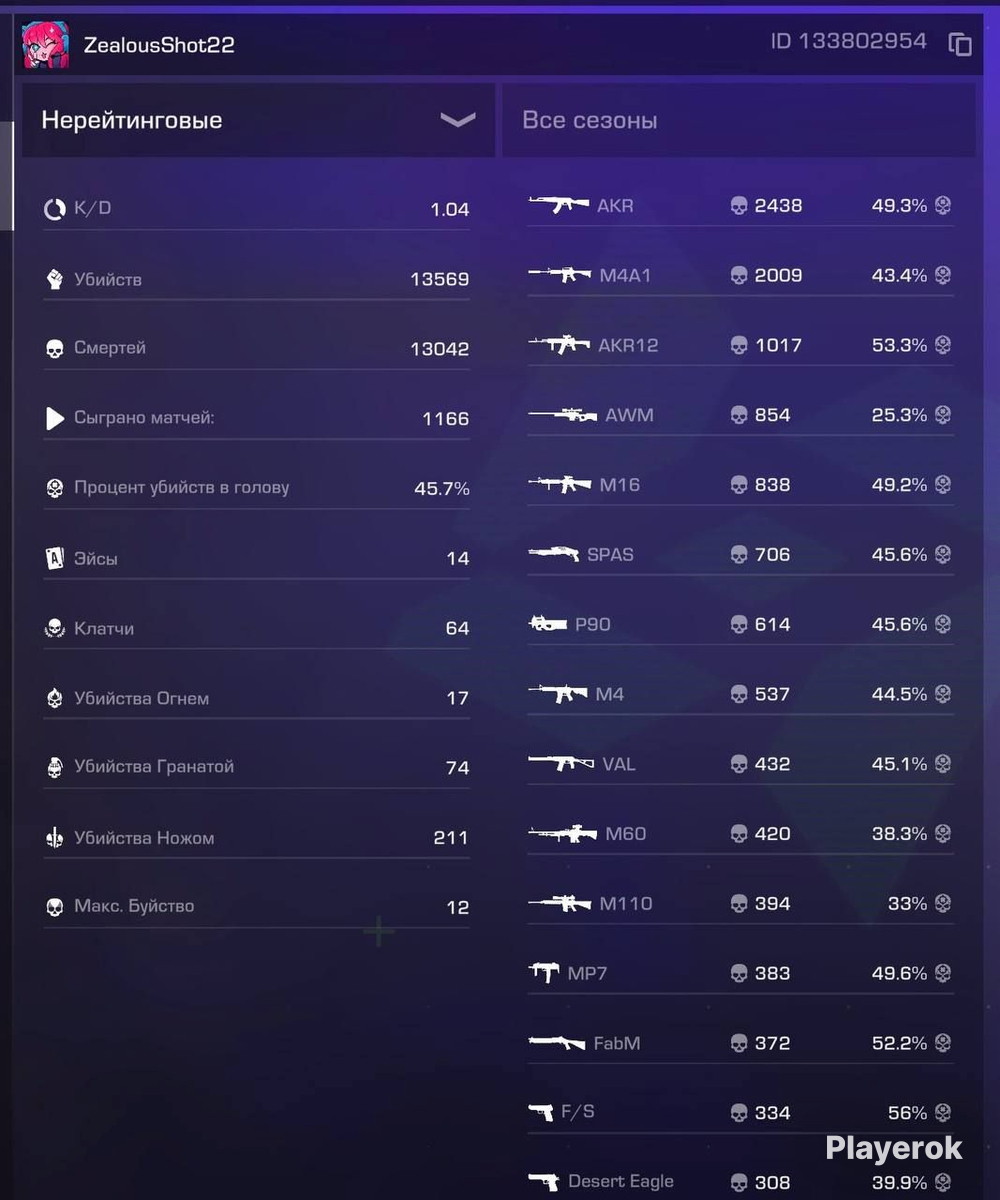Click the SPAS shotgun icon
Image resolution: width=1000 pixels, height=1200 pixels.
coord(554,554)
